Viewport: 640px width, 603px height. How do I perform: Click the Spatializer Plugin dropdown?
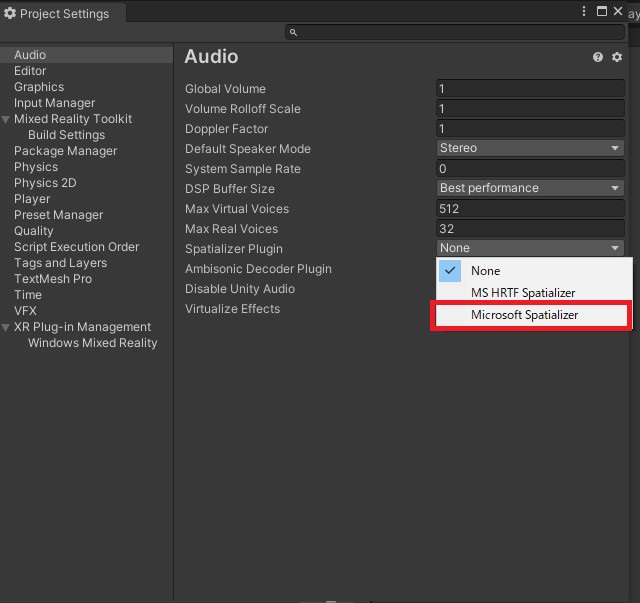coord(530,248)
